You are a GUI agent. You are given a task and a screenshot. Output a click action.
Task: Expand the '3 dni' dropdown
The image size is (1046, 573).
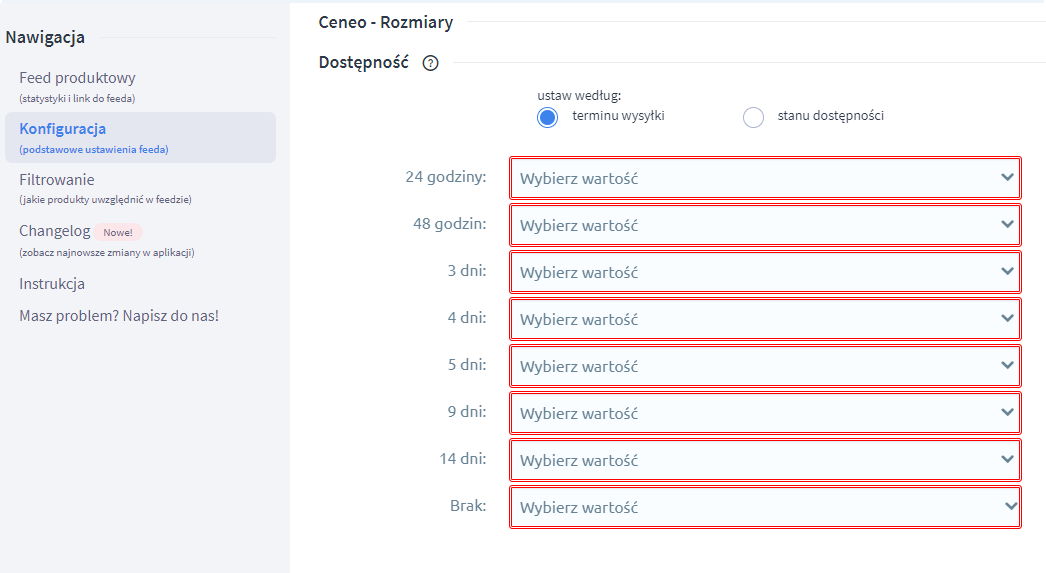coord(765,272)
